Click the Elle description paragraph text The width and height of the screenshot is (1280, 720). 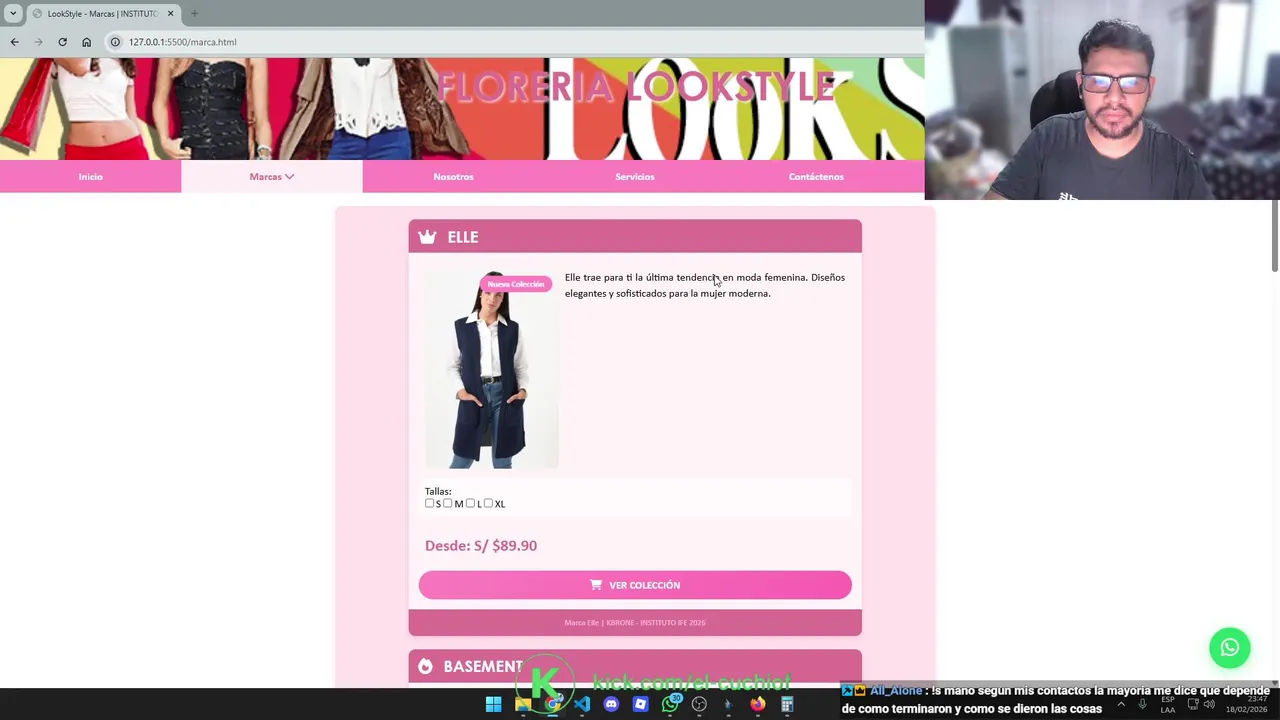705,285
